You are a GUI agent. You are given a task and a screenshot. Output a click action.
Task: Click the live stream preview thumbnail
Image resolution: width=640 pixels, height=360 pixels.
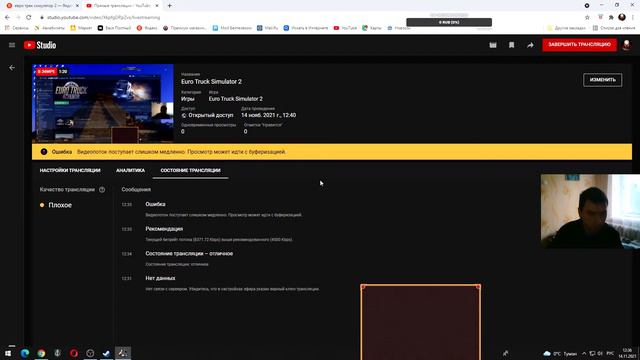[x=103, y=103]
